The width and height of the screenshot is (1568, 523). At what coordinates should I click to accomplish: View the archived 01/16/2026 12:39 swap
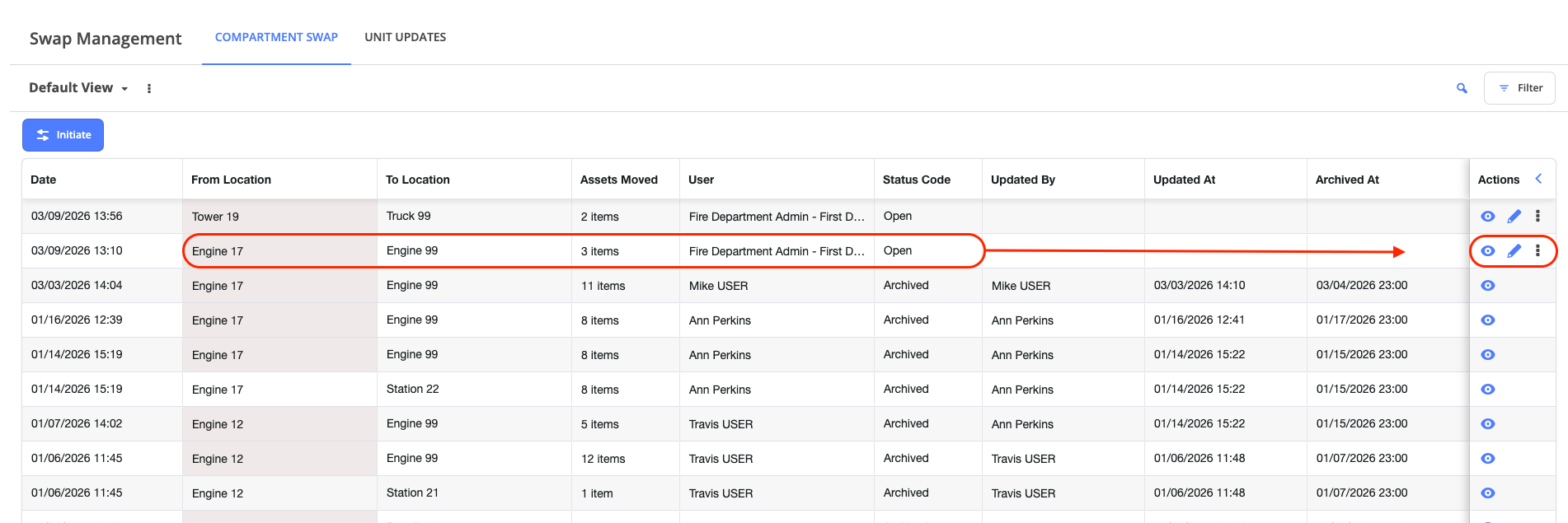pos(1488,320)
